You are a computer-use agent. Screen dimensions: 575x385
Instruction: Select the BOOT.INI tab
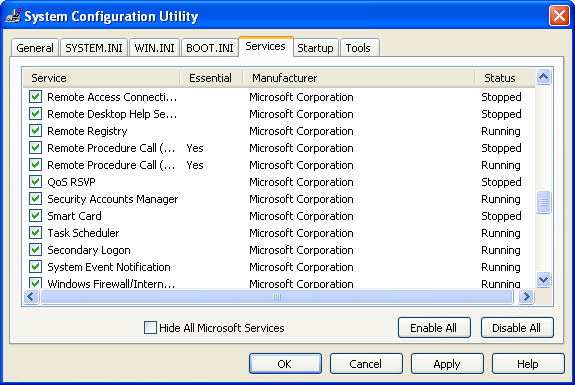pos(210,48)
